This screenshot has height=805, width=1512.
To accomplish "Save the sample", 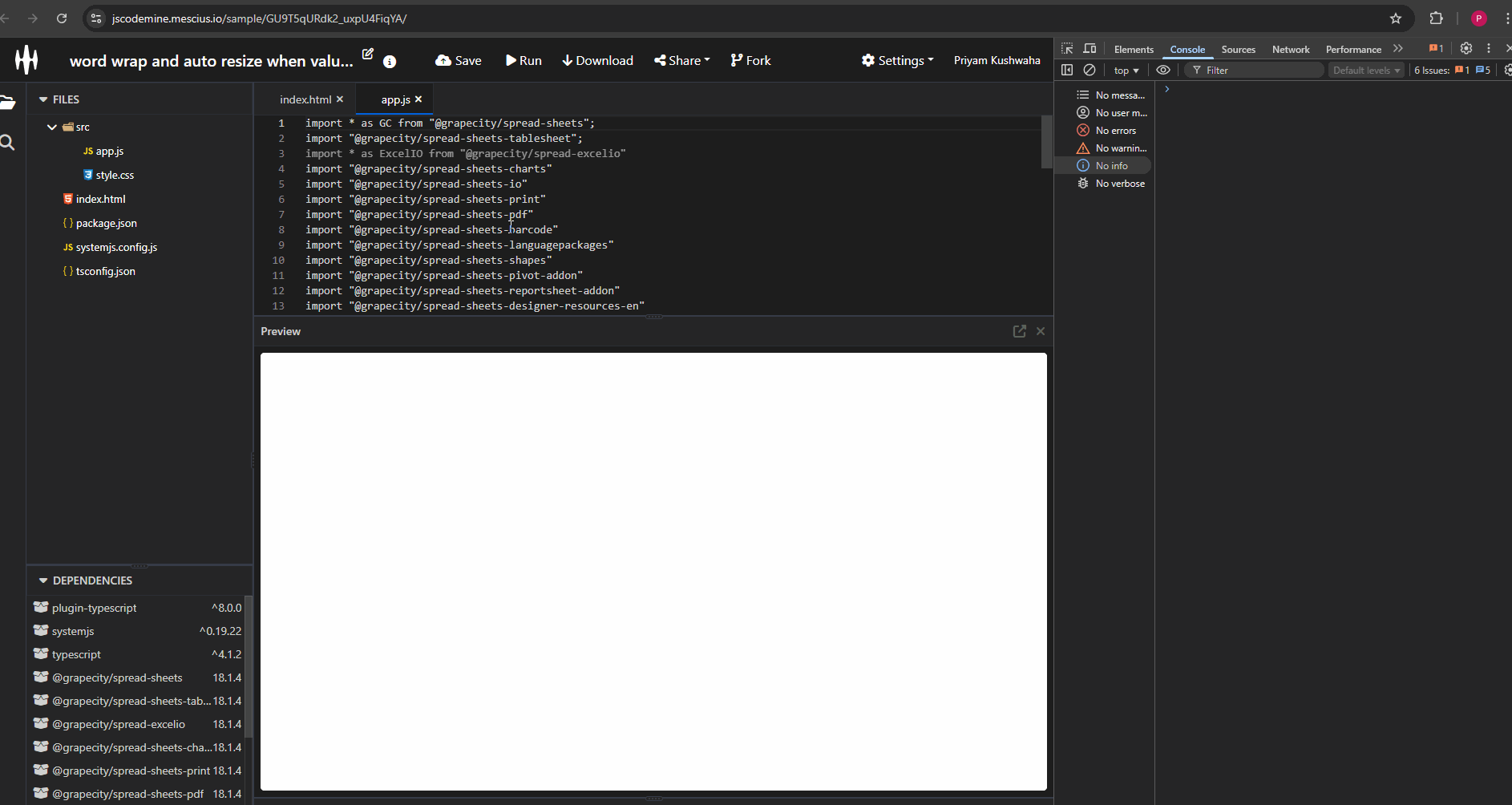I will click(x=459, y=60).
